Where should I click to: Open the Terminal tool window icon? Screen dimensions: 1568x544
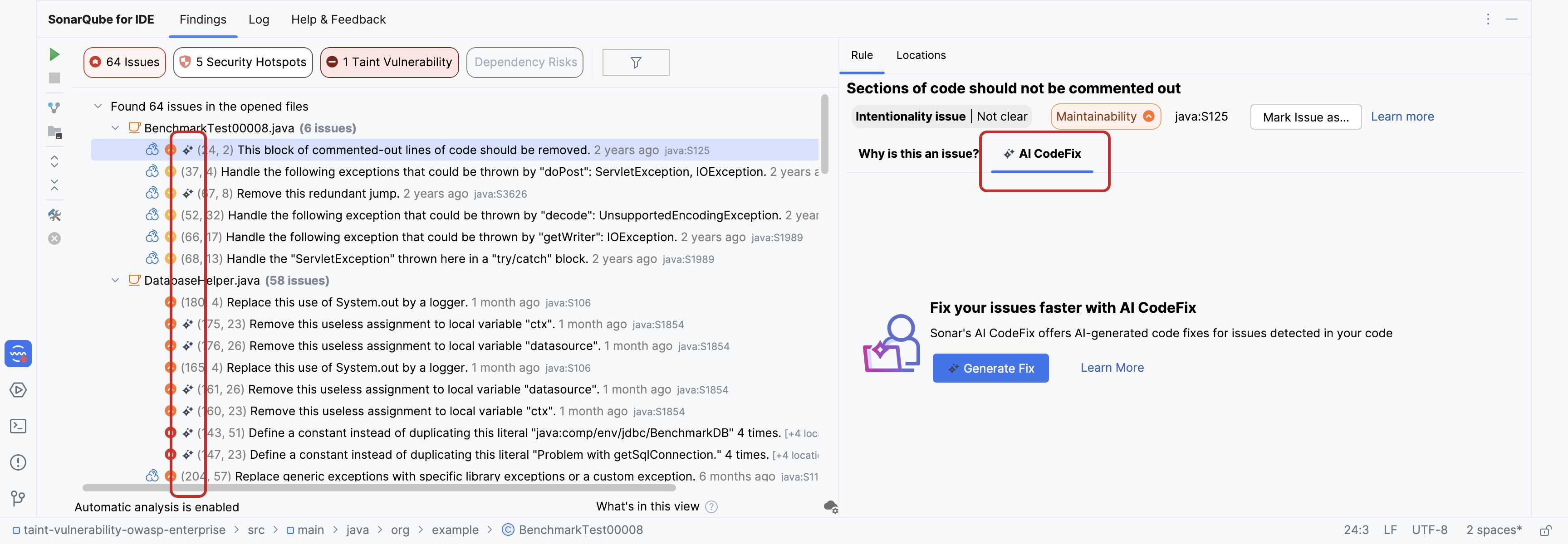tap(18, 426)
